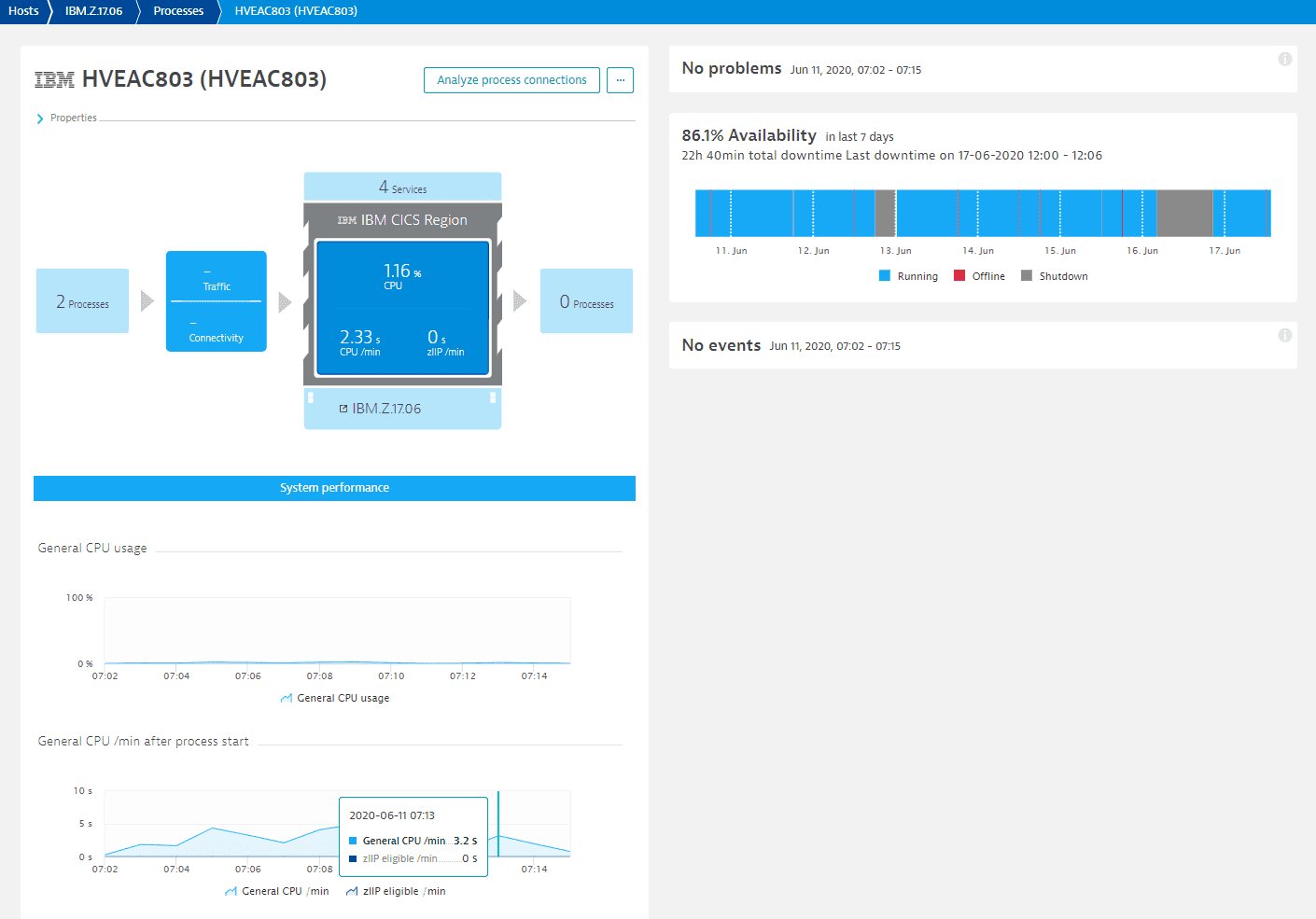
Task: Click the 86.1% Availability heading
Action: pyautogui.click(x=749, y=136)
